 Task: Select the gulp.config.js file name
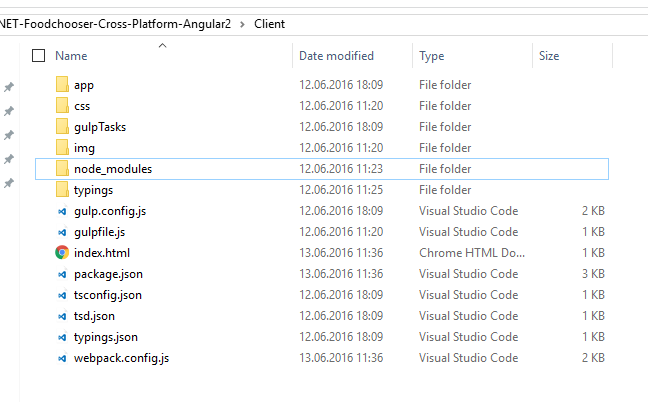(x=110, y=211)
